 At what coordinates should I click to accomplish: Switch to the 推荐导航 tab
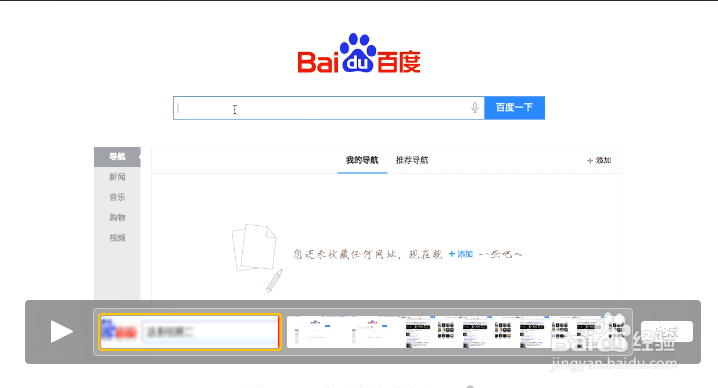[412, 160]
